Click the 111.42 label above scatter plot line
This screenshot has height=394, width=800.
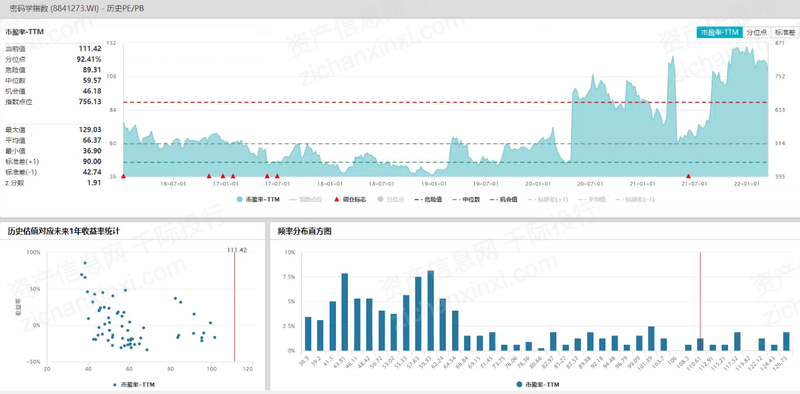click(237, 250)
